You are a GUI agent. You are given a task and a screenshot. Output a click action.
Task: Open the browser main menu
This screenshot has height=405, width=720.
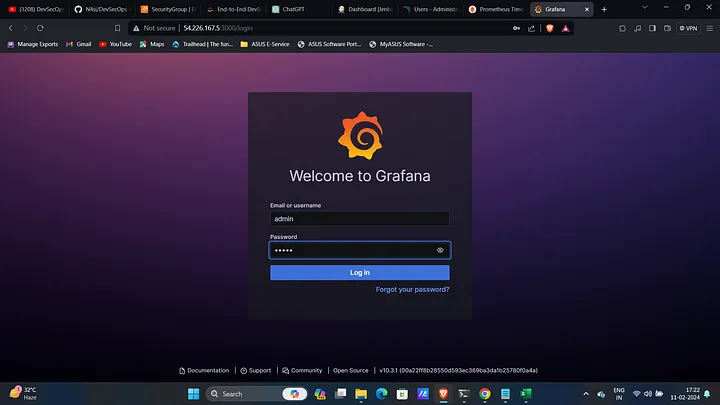click(709, 28)
